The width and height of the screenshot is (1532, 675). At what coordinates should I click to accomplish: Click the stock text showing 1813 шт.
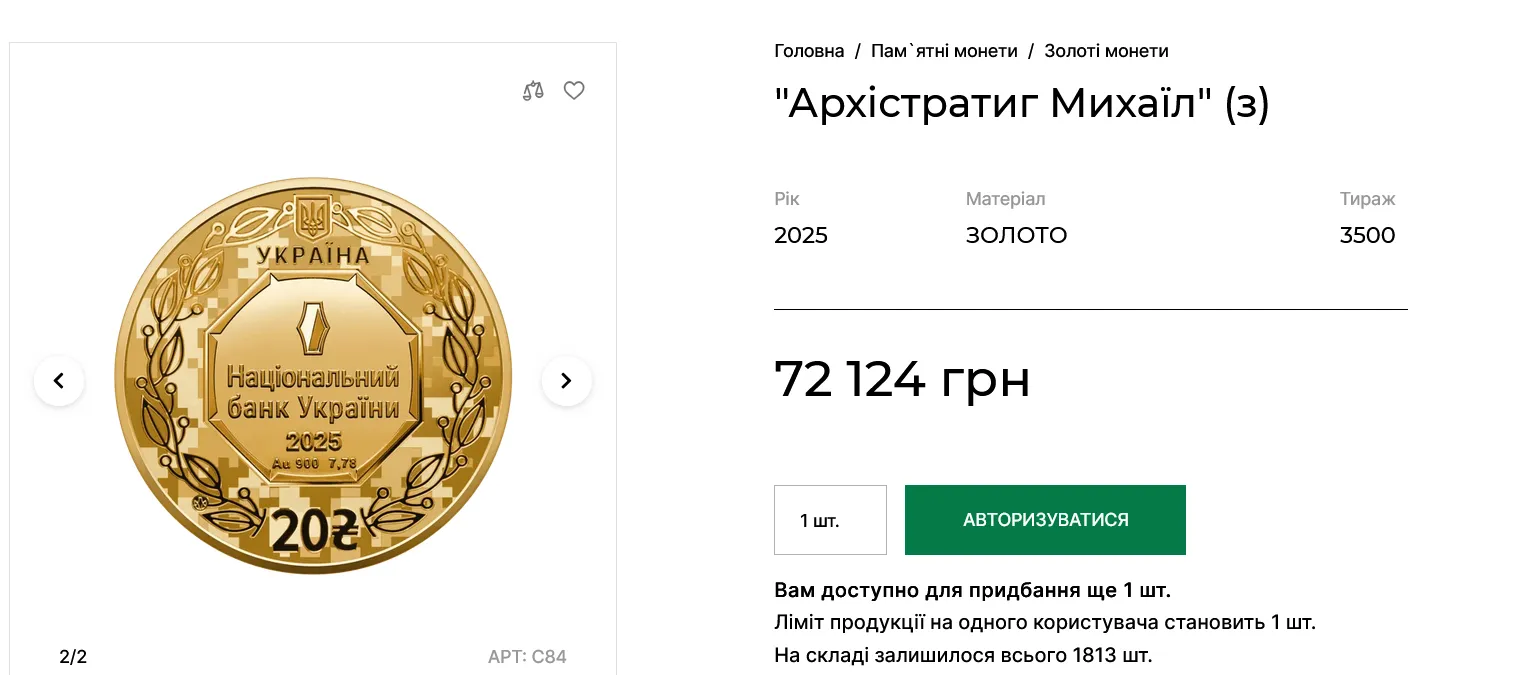coord(961,656)
